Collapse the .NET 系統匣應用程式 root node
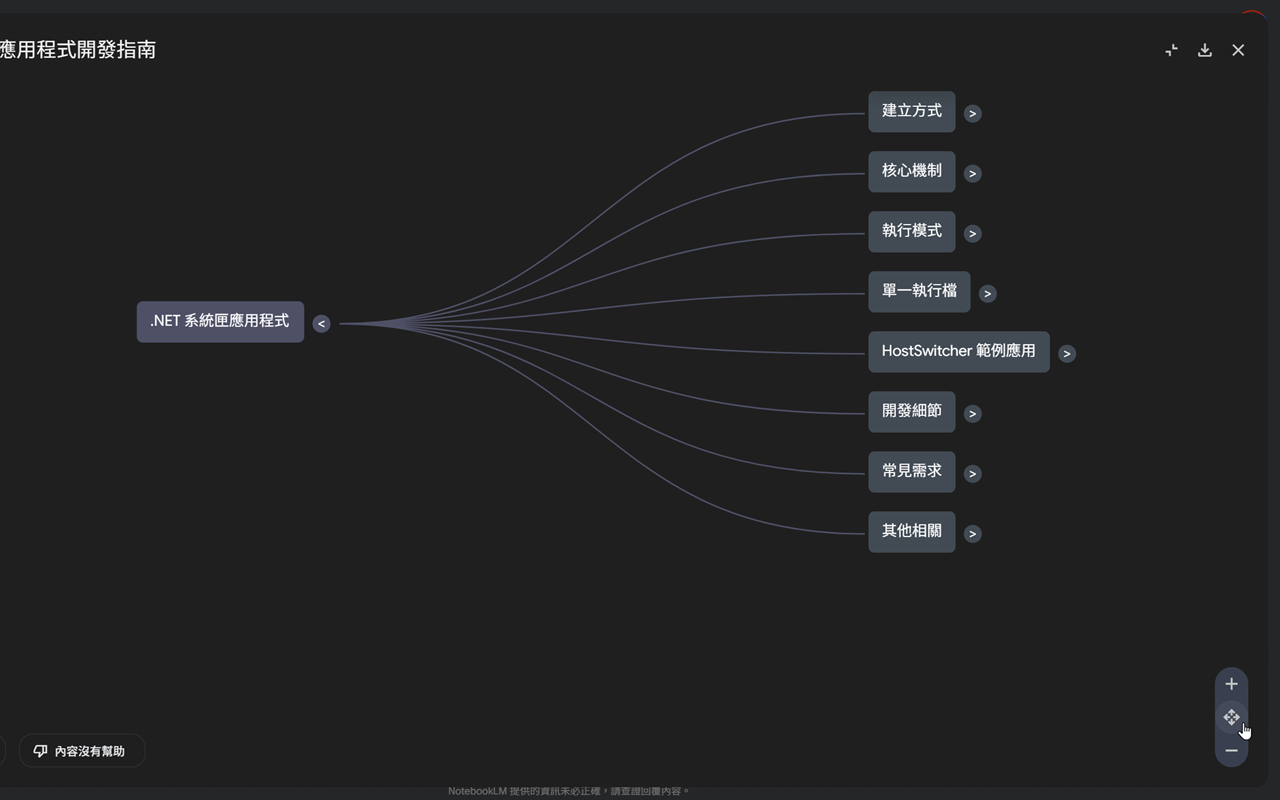This screenshot has width=1280, height=800. pyautogui.click(x=321, y=323)
